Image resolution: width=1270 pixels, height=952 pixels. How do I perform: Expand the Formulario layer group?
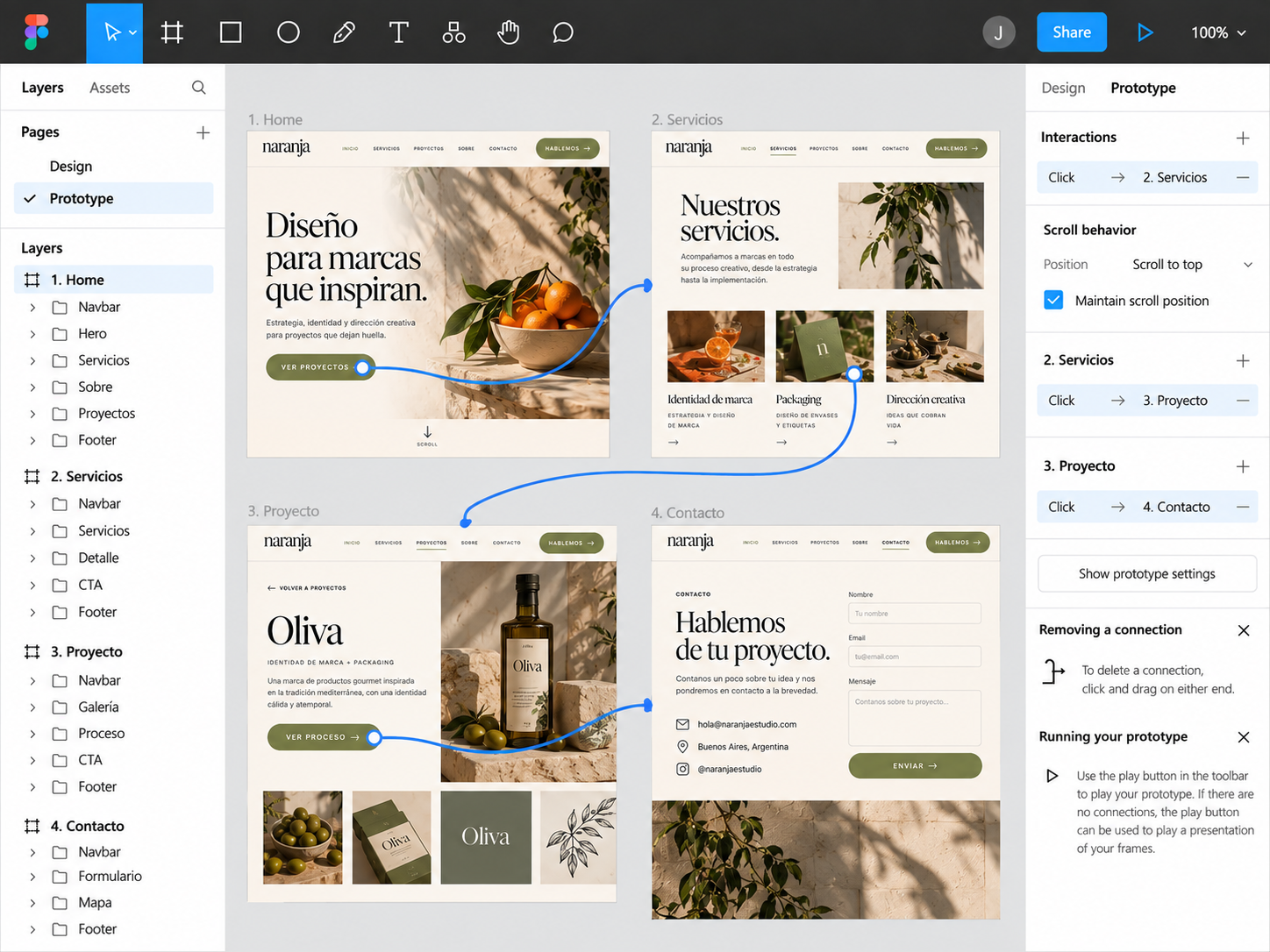click(x=32, y=877)
